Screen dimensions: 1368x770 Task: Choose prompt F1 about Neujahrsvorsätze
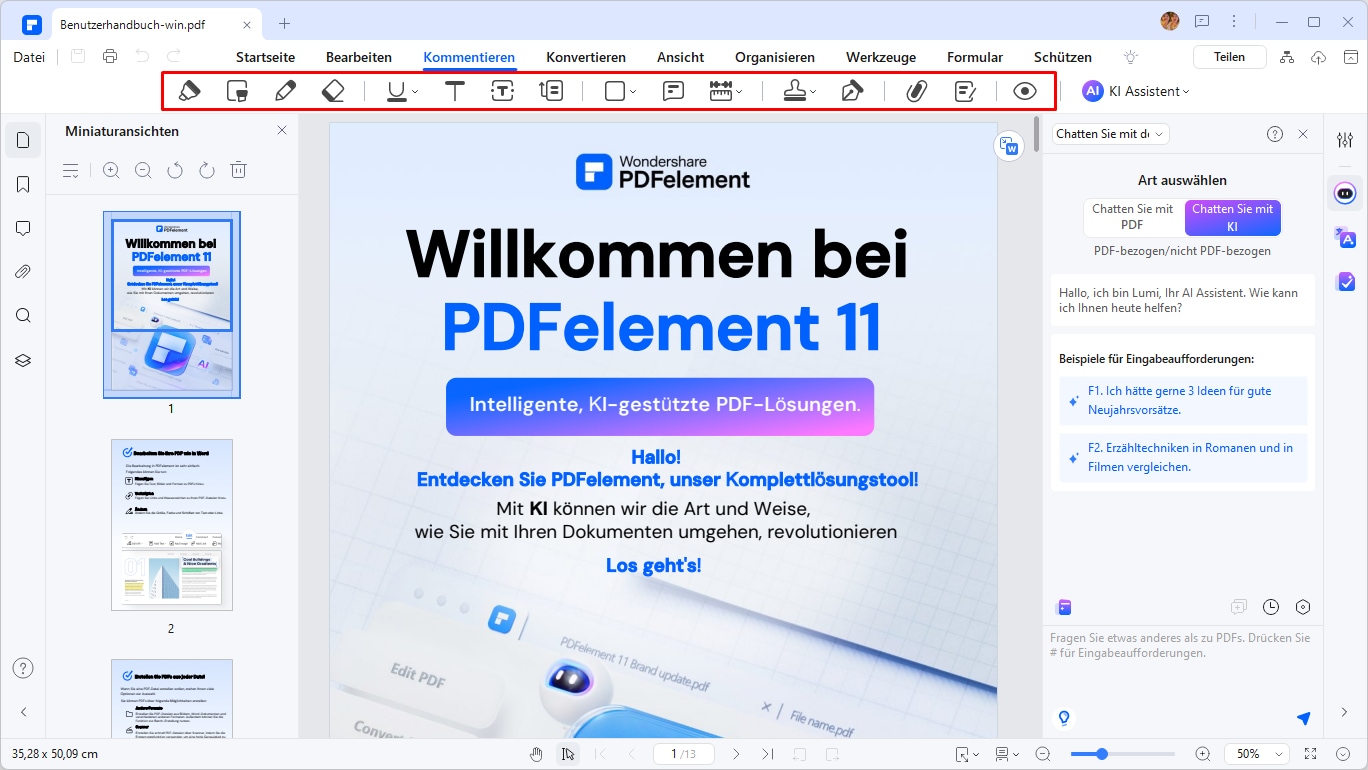[1183, 400]
